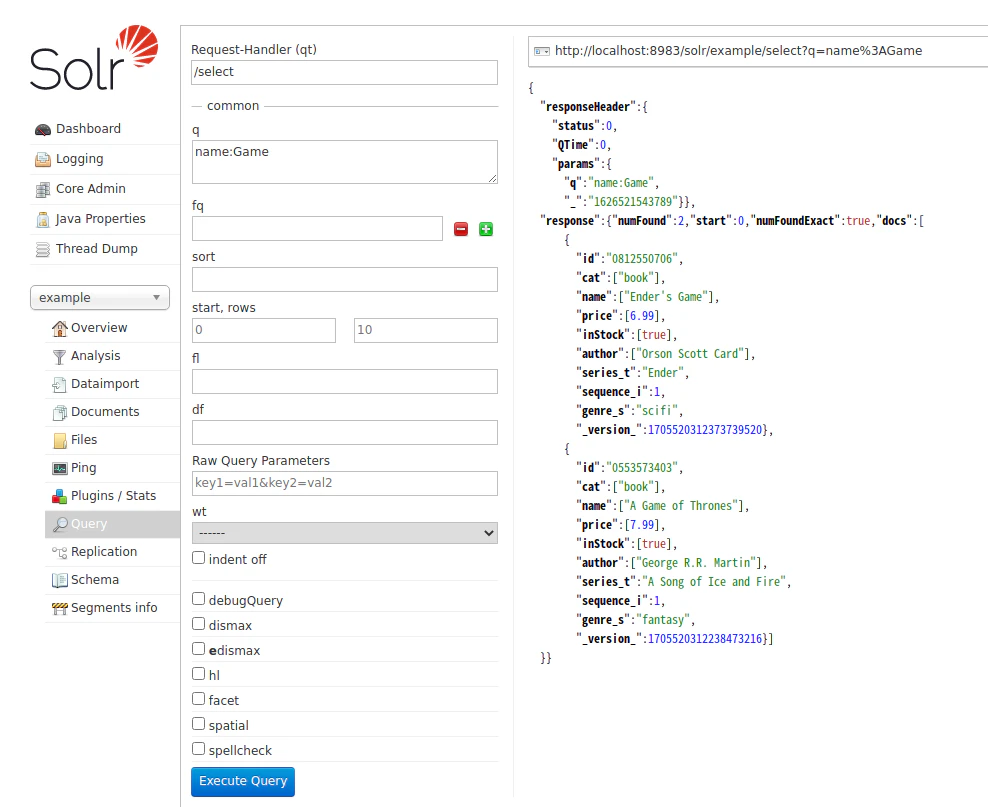Click the Plugins / Stats blocks icon
Image resolution: width=988 pixels, height=807 pixels.
tap(60, 496)
